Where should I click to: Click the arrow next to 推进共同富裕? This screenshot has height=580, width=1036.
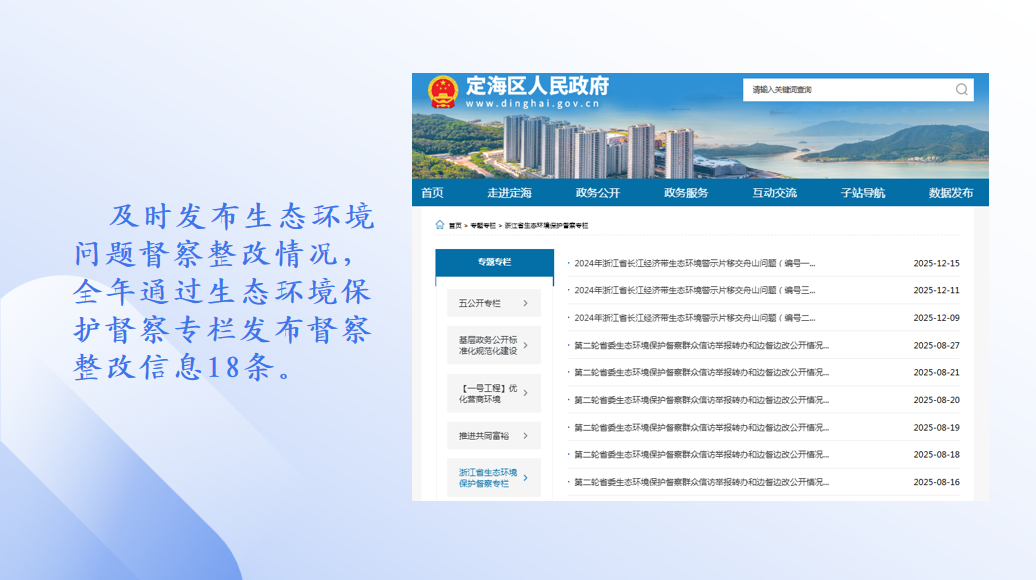[525, 435]
